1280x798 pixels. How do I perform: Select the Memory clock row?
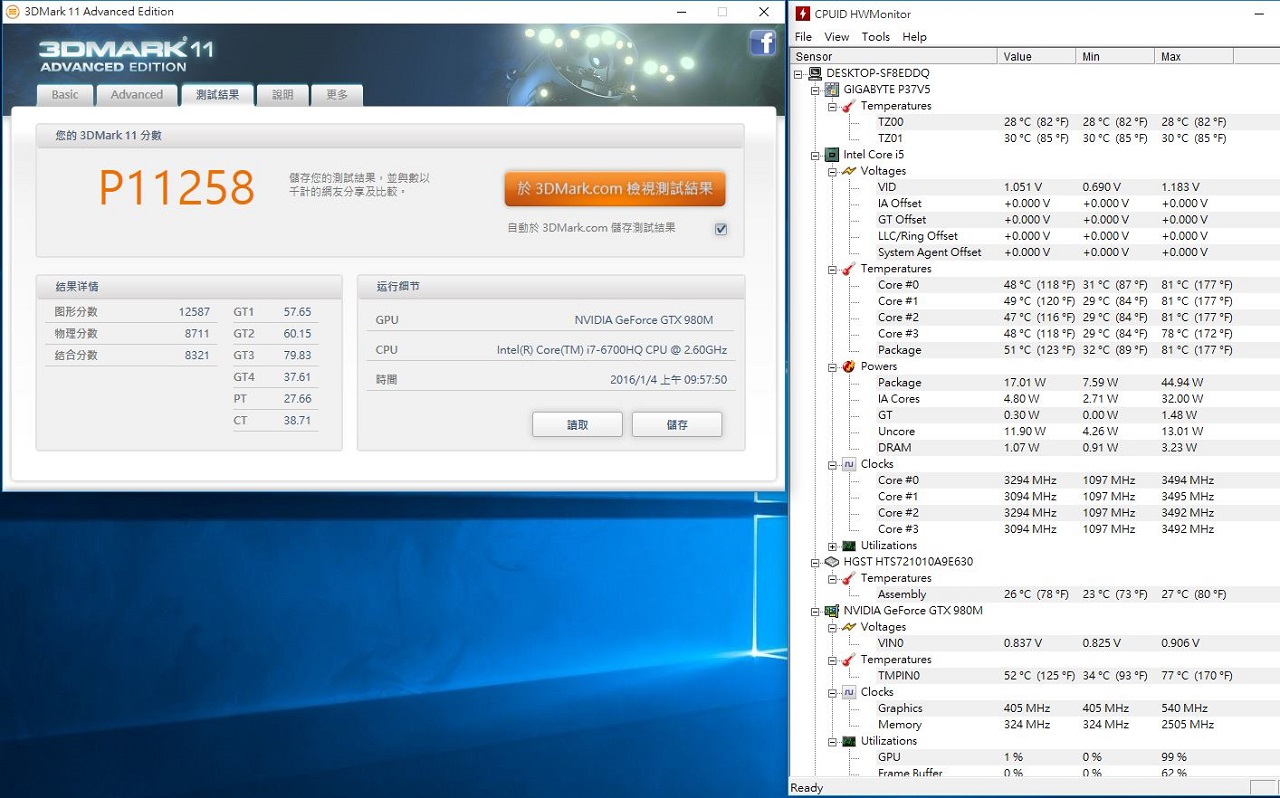pos(1034,725)
